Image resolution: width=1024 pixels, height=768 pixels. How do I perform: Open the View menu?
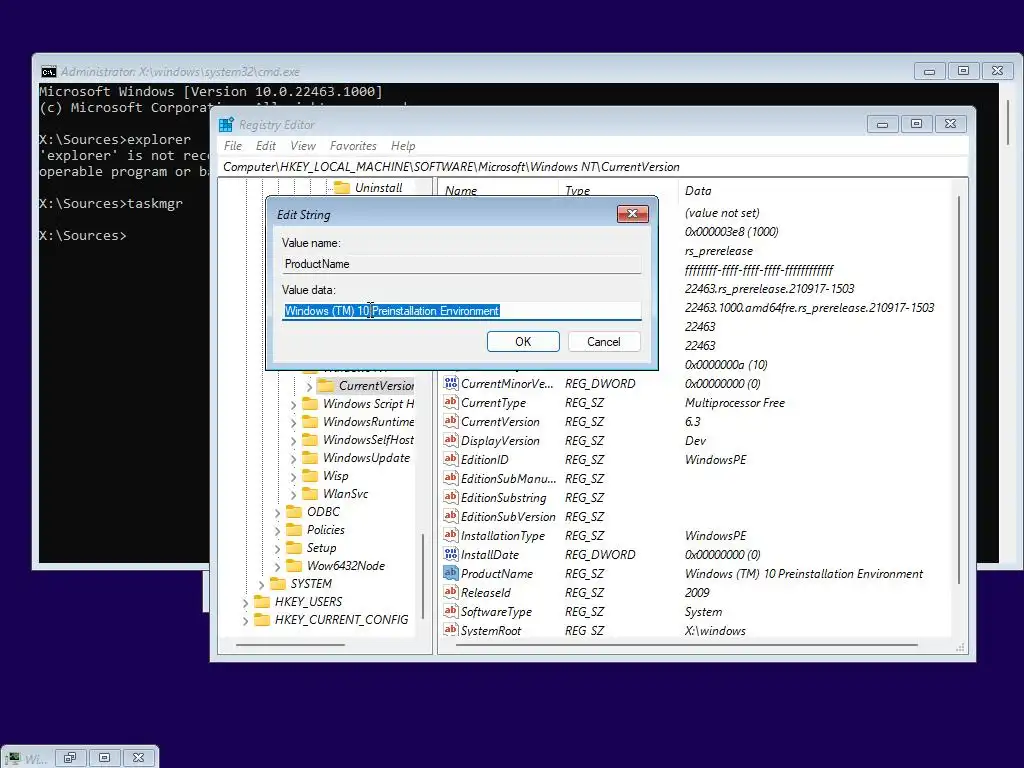pos(303,146)
